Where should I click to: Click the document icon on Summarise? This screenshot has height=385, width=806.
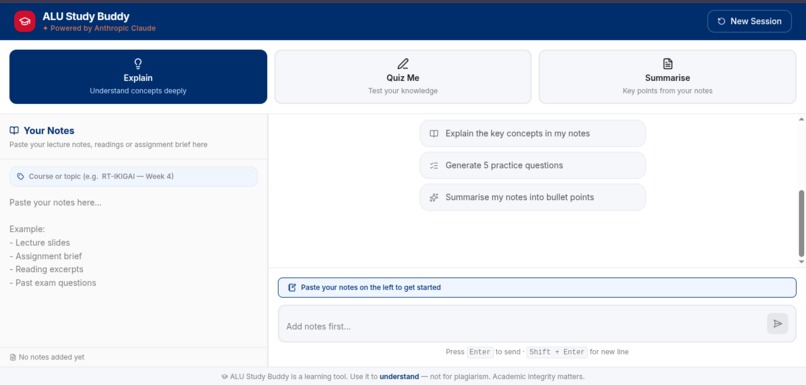click(x=667, y=64)
